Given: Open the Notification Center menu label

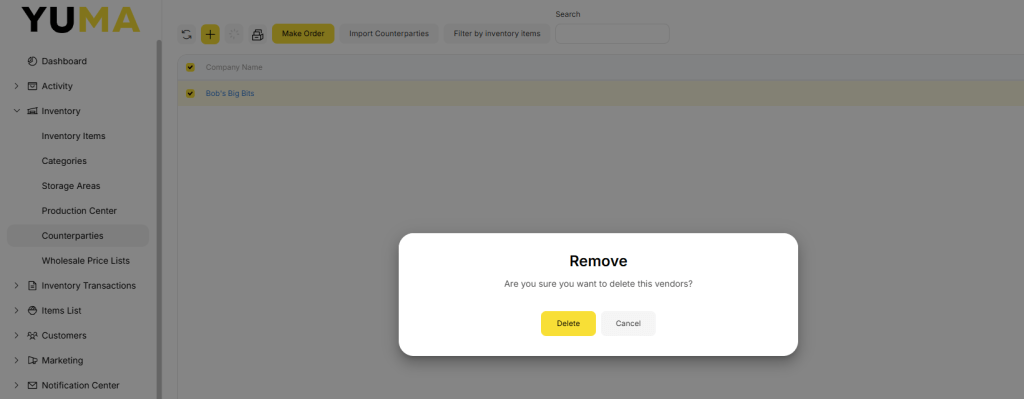Looking at the screenshot, I should [80, 385].
